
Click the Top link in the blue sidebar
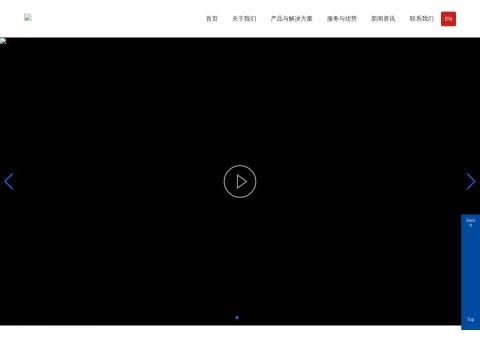pos(470,319)
